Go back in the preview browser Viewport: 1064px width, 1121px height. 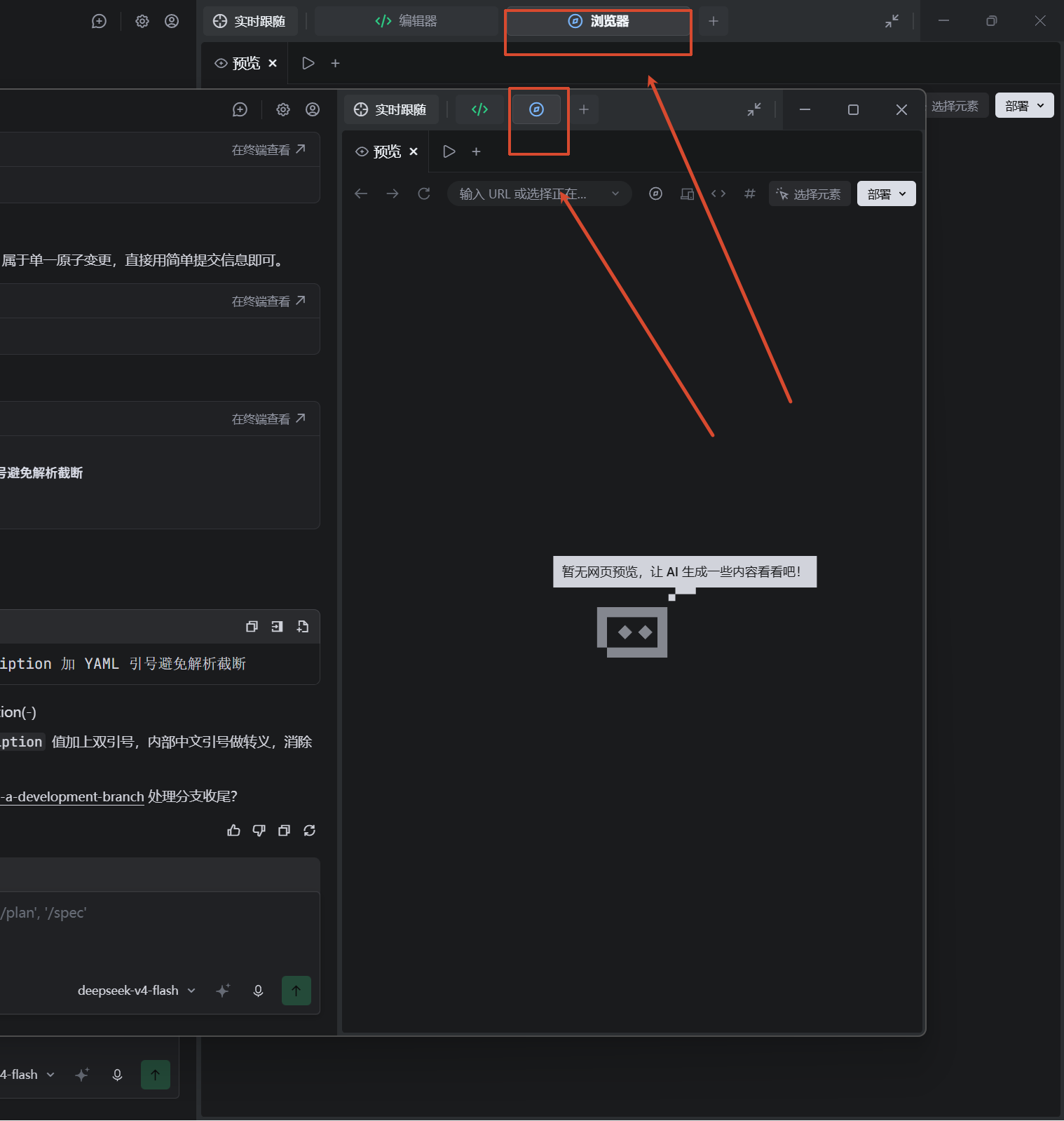(361, 193)
